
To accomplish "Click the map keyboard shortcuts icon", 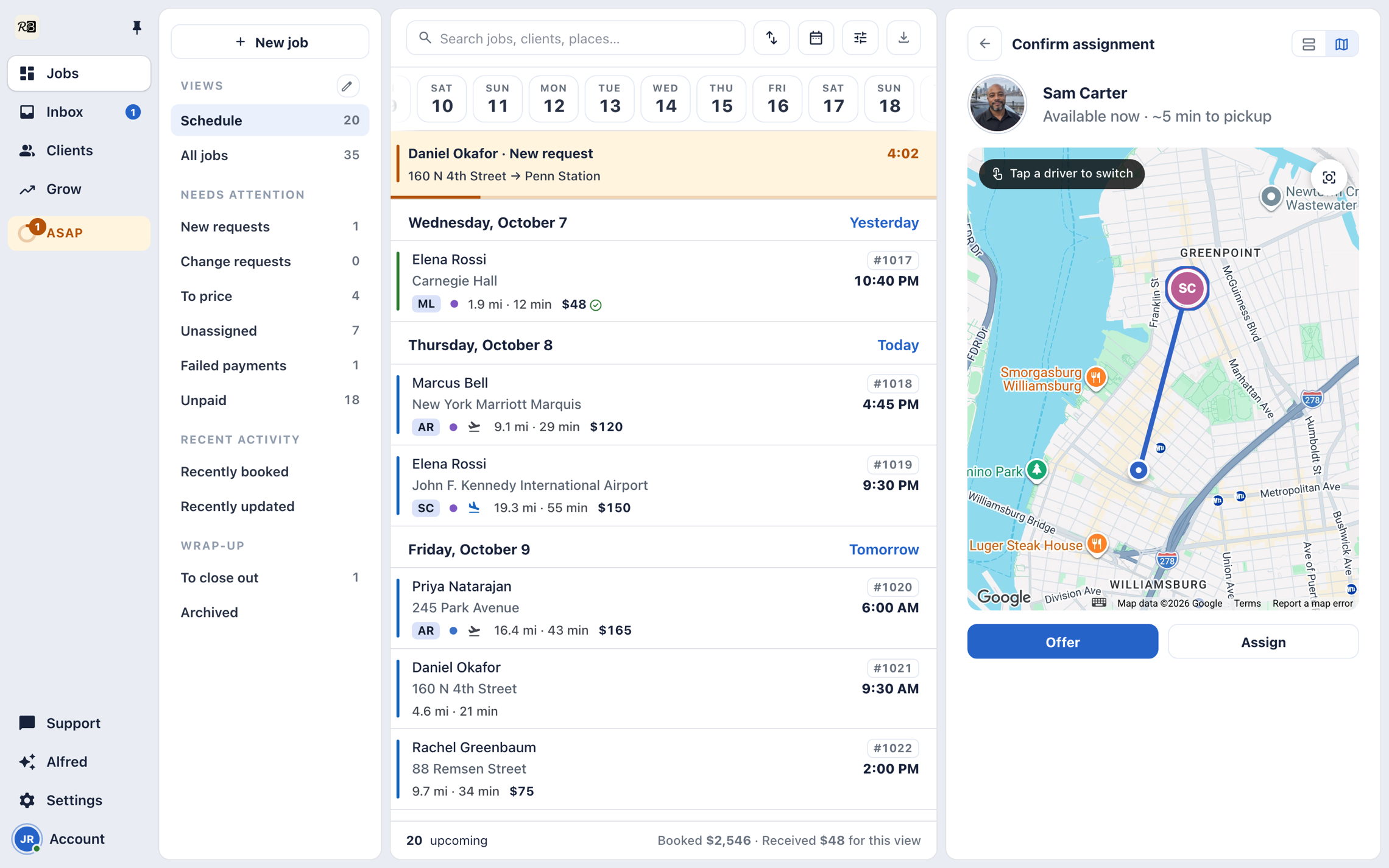I will tap(1098, 603).
